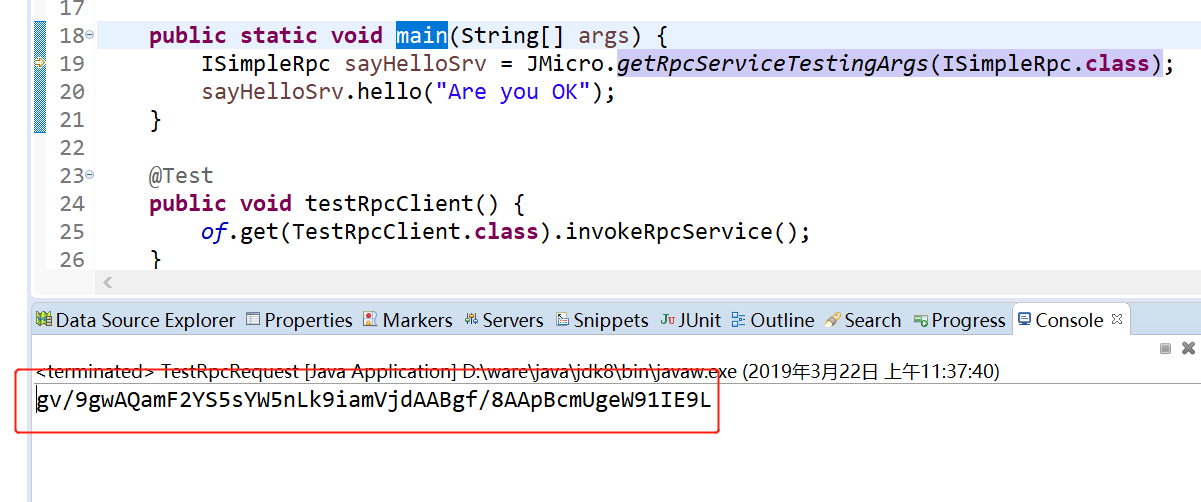Click the Terminate square icon in Console
The width and height of the screenshot is (1201, 502).
click(1165, 349)
